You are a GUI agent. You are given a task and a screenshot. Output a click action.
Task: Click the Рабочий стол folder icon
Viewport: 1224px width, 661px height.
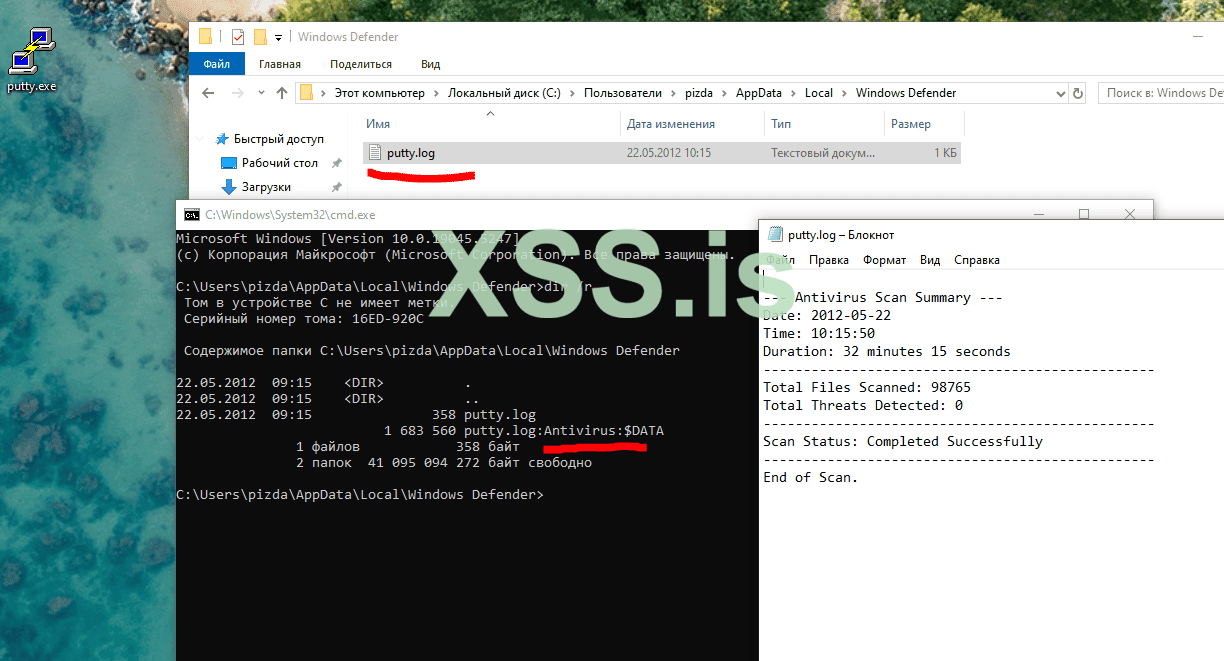[x=229, y=163]
